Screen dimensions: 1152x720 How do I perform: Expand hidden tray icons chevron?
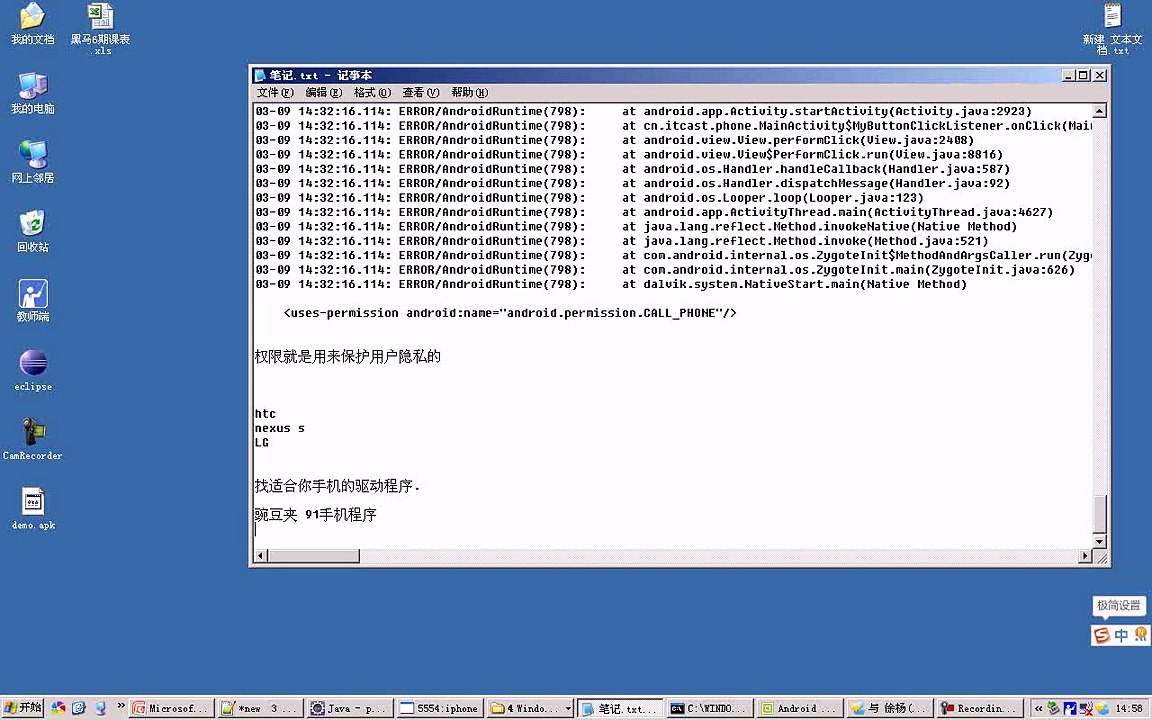tap(1039, 708)
